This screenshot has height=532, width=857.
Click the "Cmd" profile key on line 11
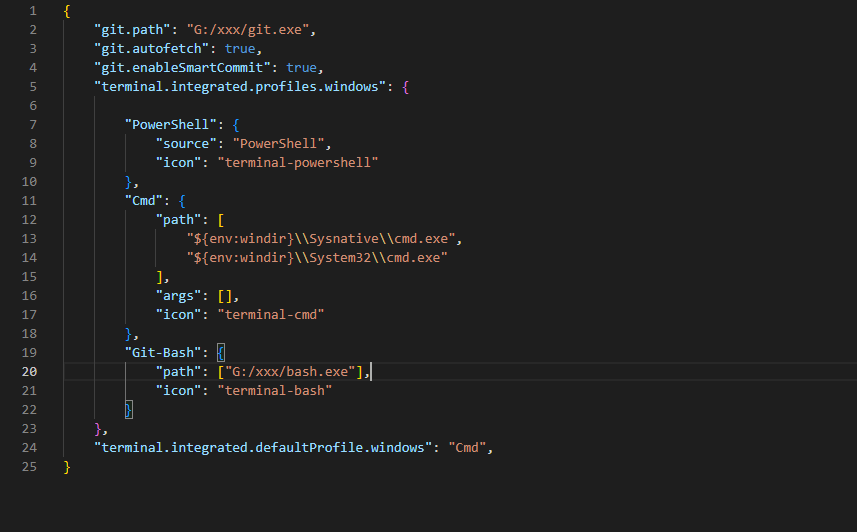tap(144, 200)
